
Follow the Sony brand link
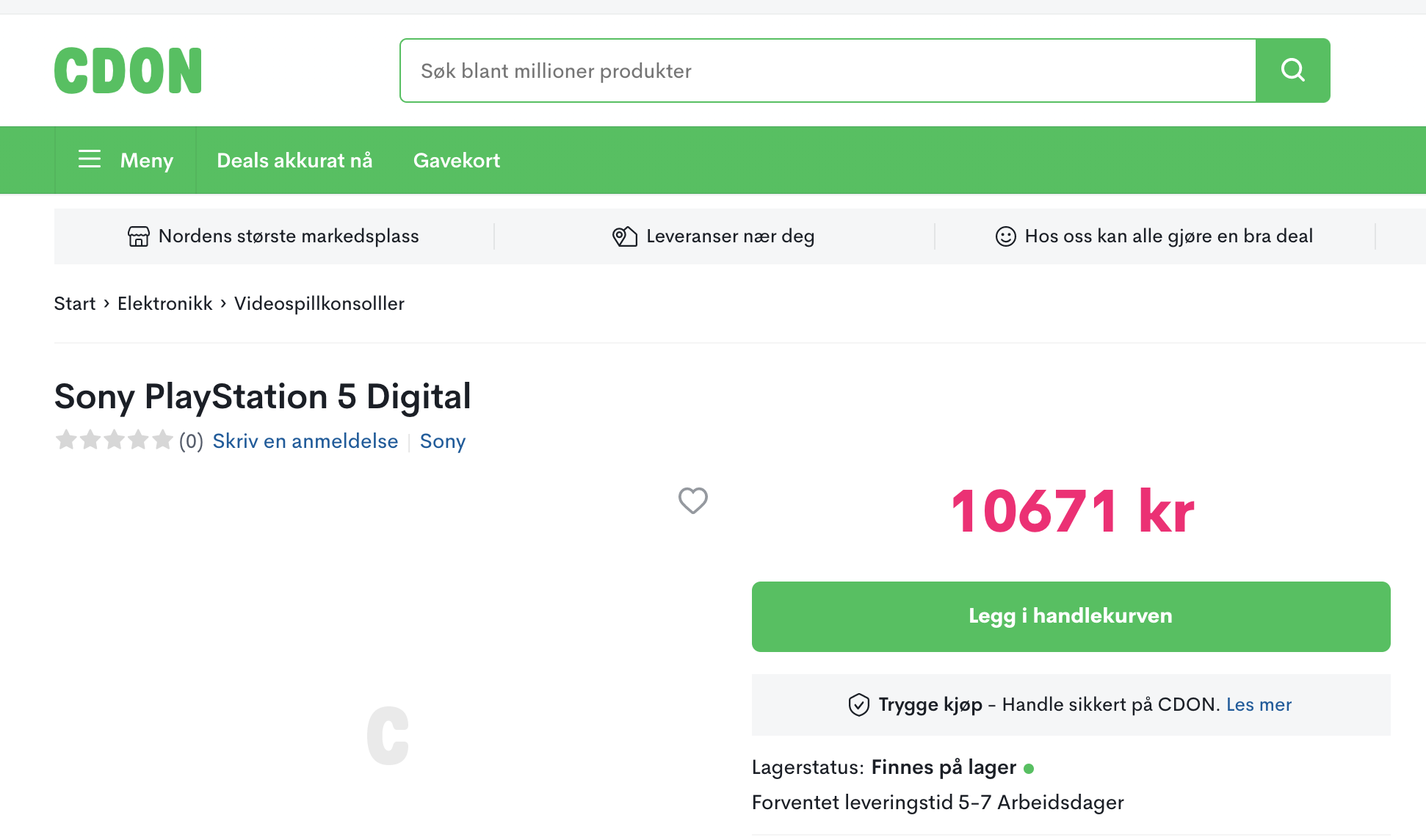pos(443,441)
